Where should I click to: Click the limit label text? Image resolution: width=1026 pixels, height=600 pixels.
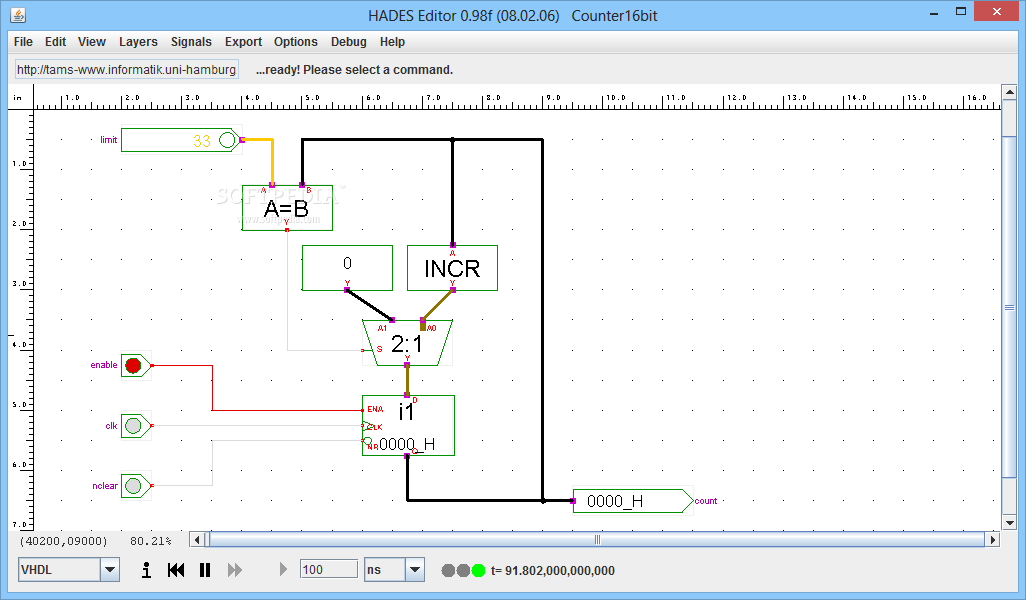point(109,140)
